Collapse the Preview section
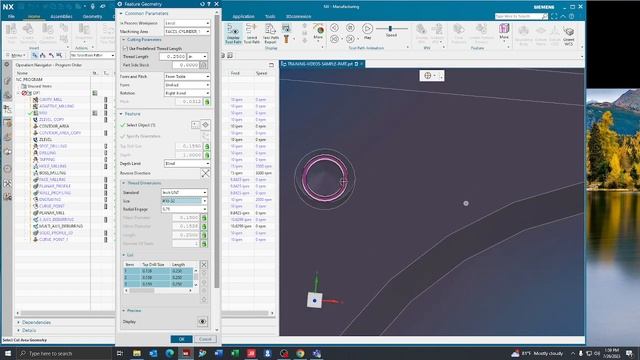The width and height of the screenshot is (640, 360). [x=124, y=311]
